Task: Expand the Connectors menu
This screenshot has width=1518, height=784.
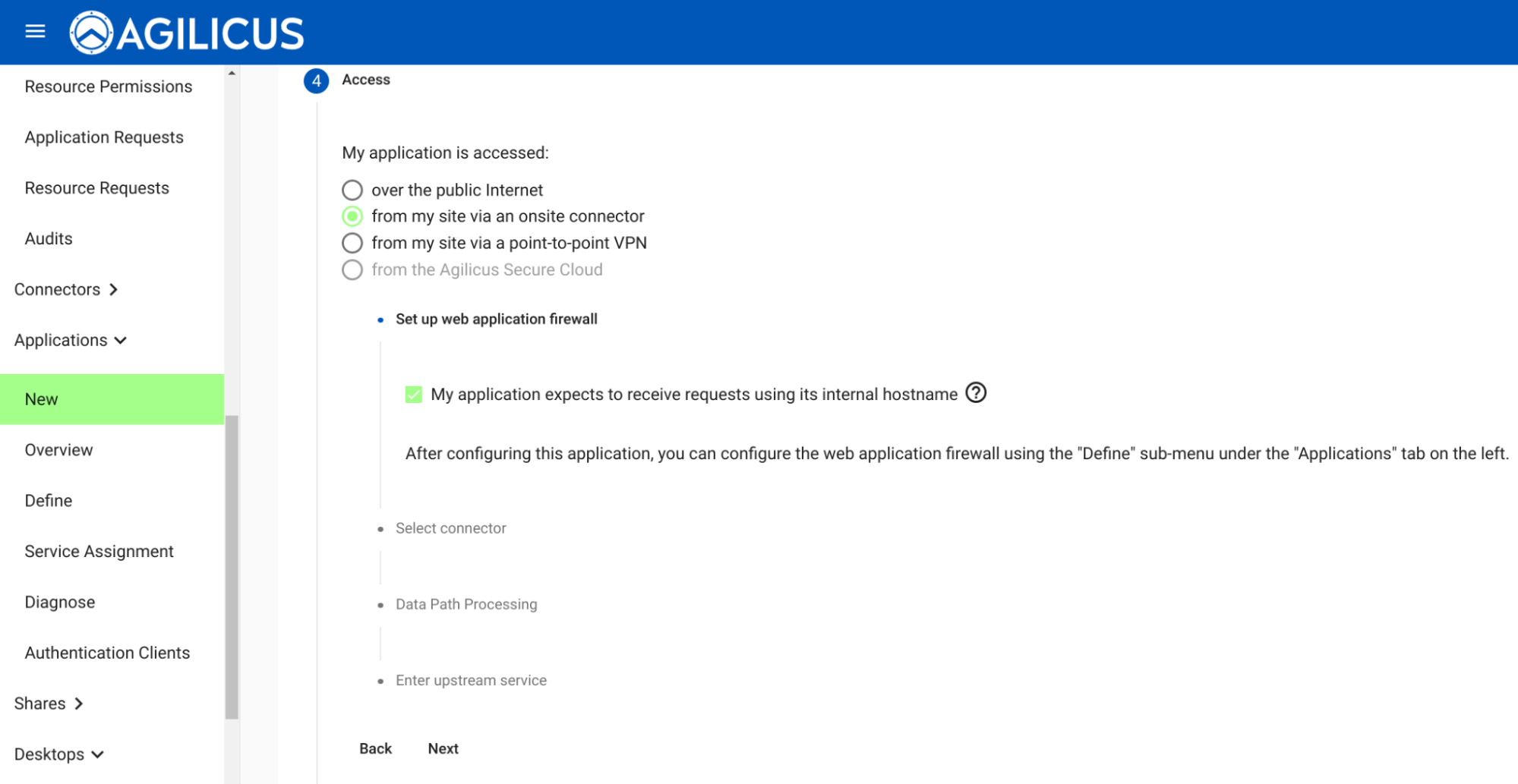Action: 66,289
